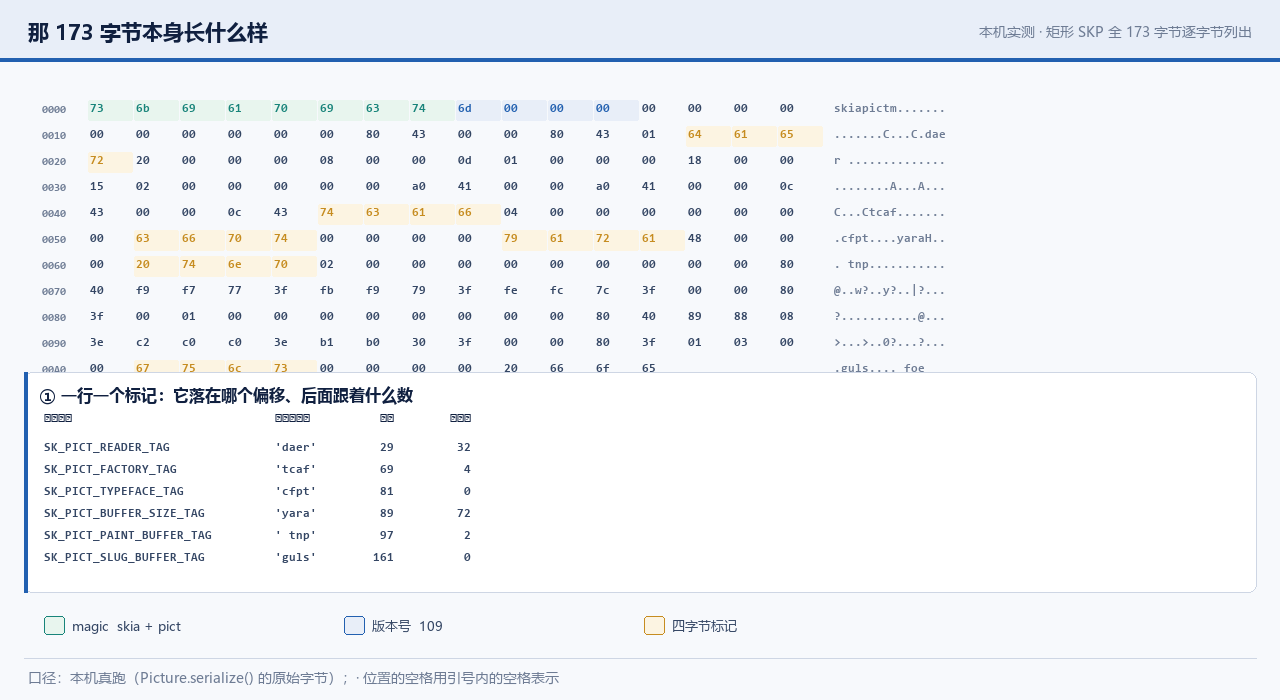Image resolution: width=1280 pixels, height=700 pixels.
Task: Click the table cell 'SK_PICT_SLUG_BUFFER_TAG'
Action: tap(124, 557)
